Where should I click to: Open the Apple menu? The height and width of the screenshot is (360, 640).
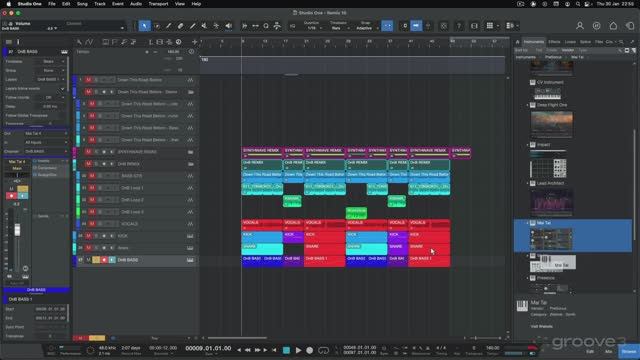[8, 4]
